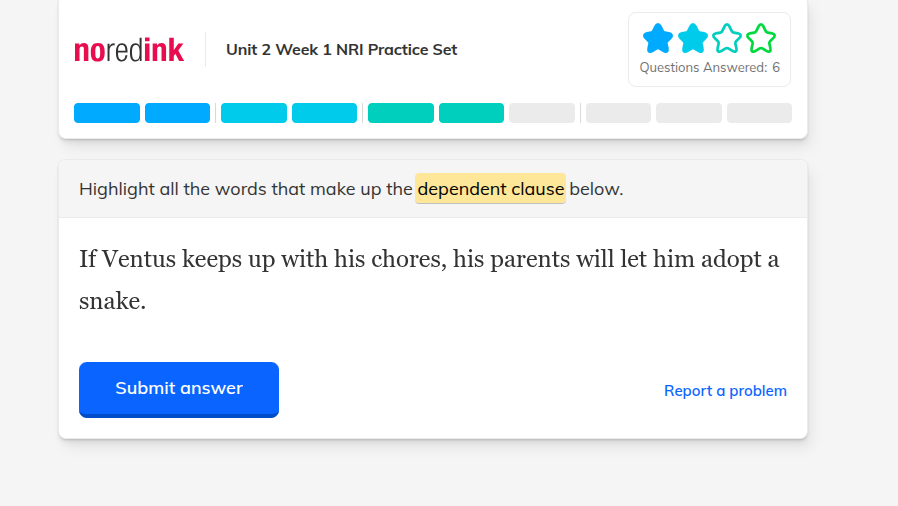This screenshot has height=506, width=898.
Task: Click the Questions Answered counter
Action: tap(710, 68)
